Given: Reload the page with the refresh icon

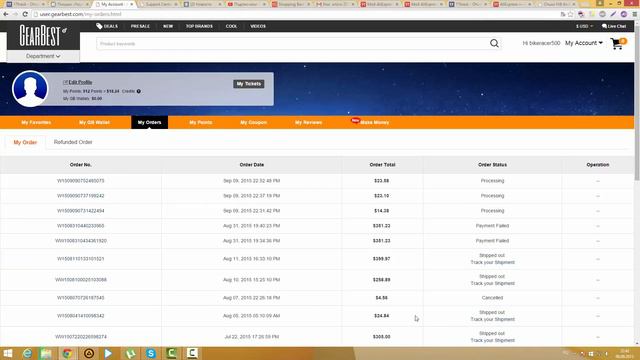Looking at the screenshot, I should click(25, 14).
